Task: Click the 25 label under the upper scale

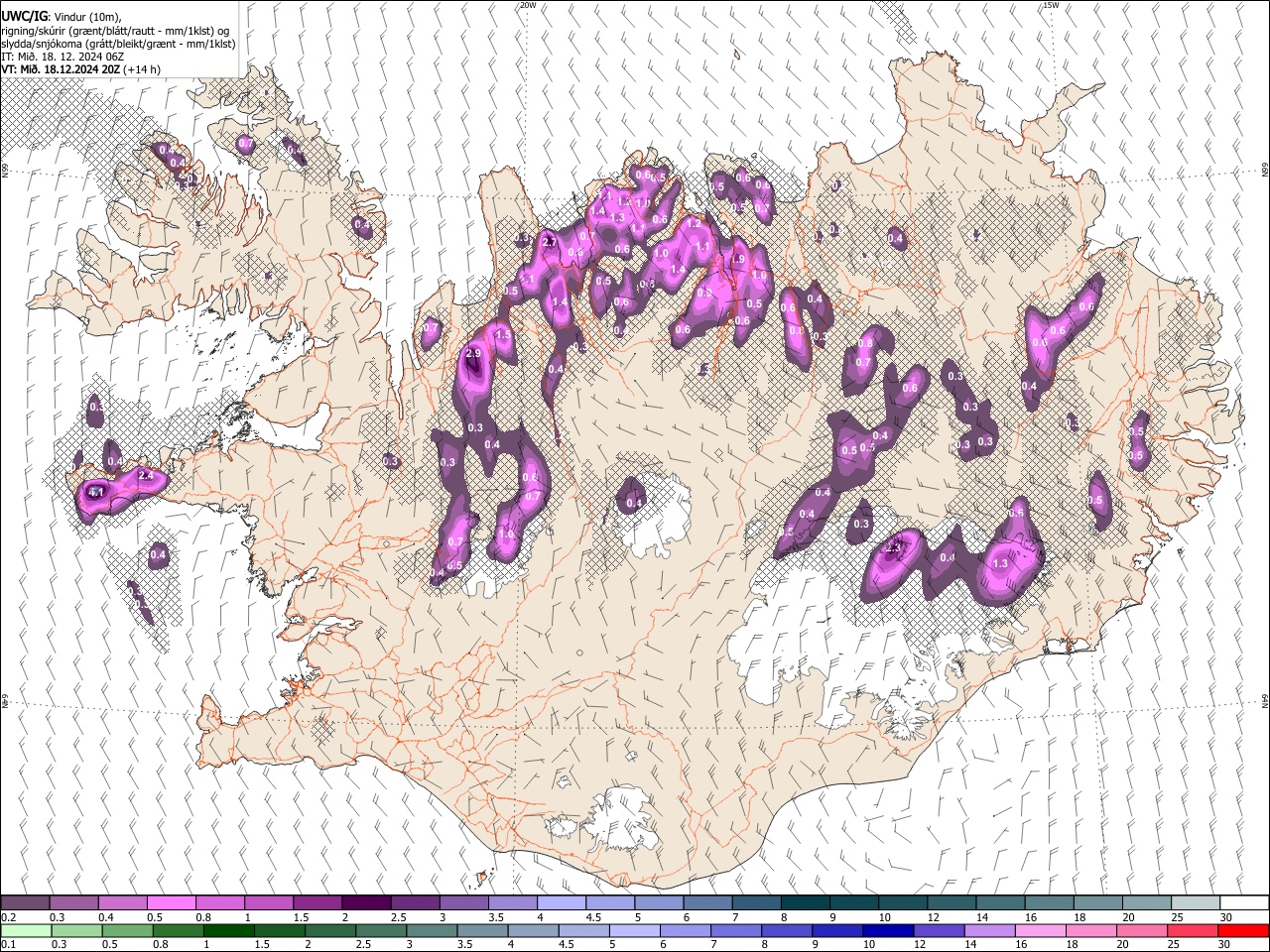Action: 1177,917
